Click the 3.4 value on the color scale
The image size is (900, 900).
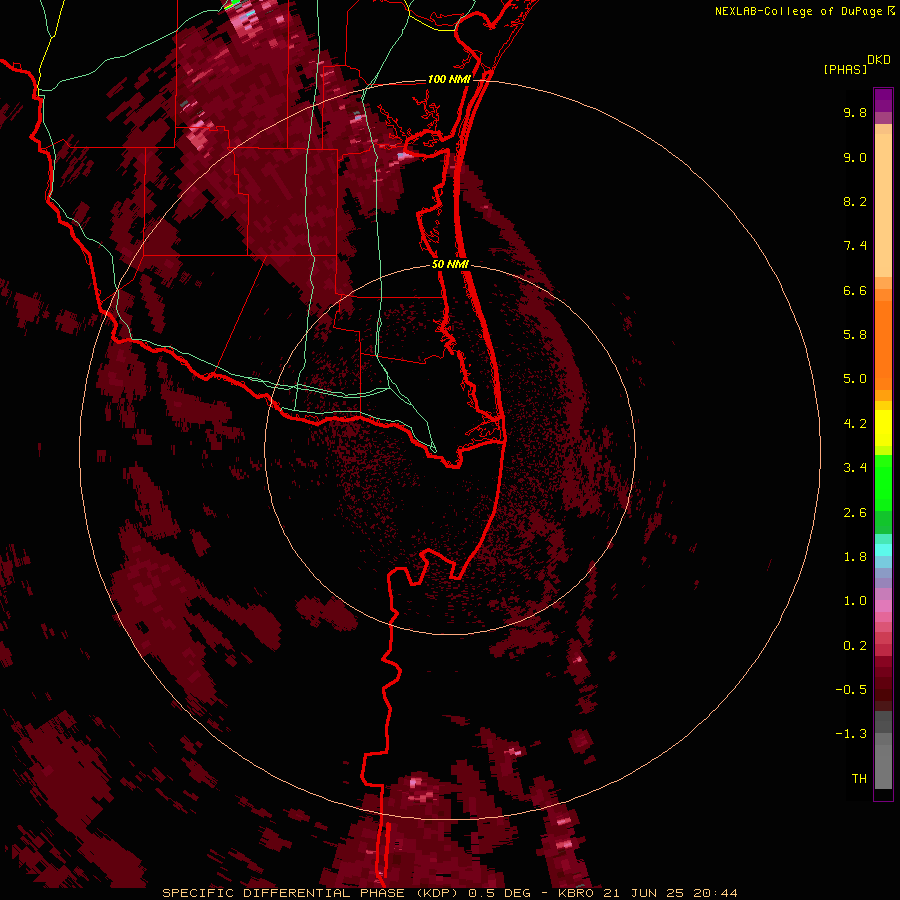tap(855, 468)
